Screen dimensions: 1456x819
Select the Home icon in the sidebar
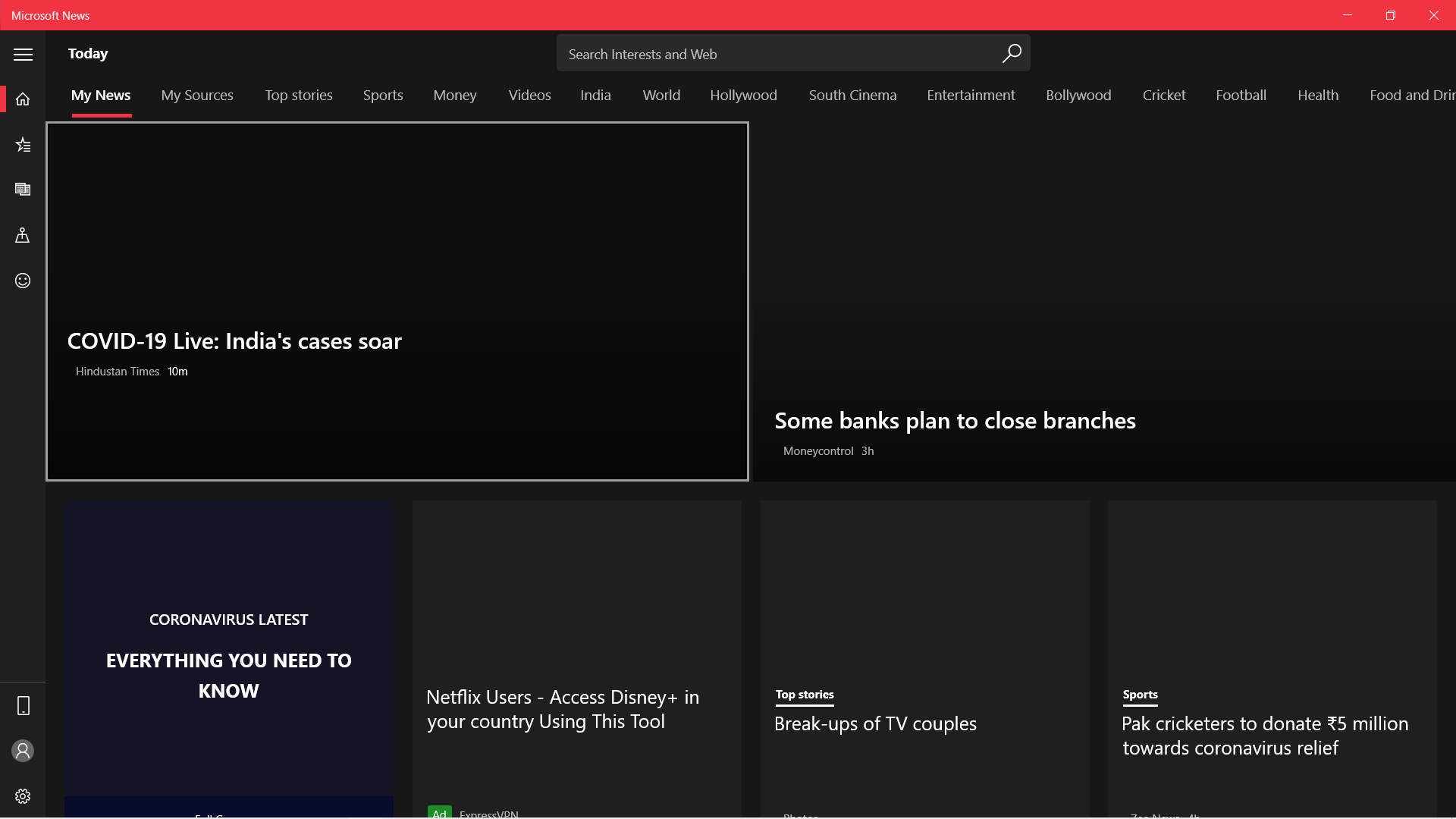coord(24,98)
